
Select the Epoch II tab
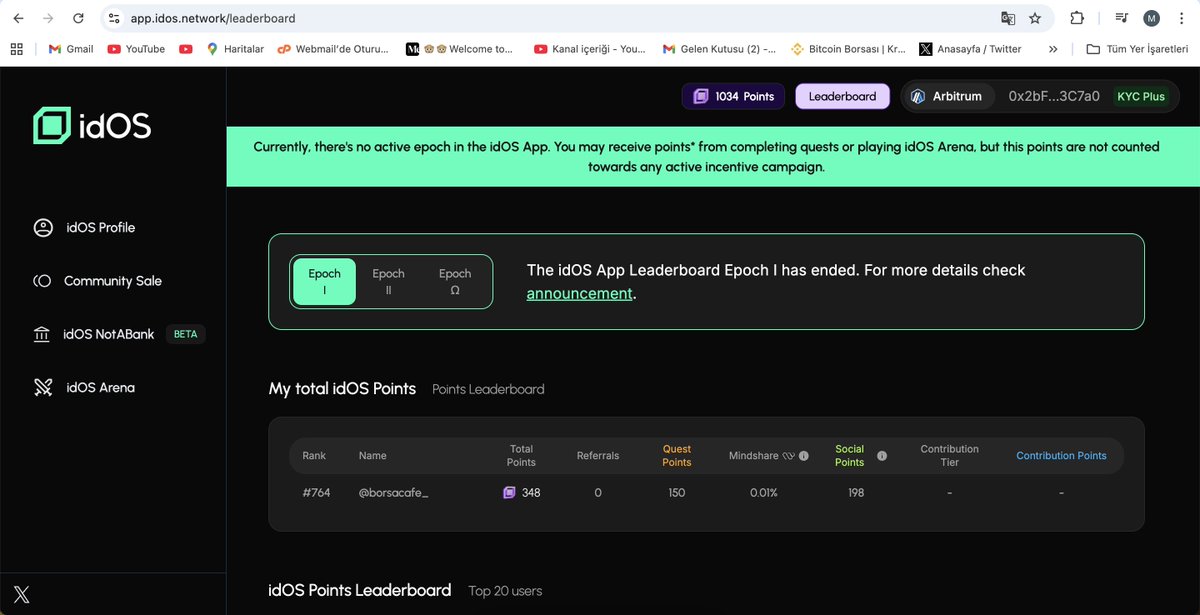click(x=388, y=281)
